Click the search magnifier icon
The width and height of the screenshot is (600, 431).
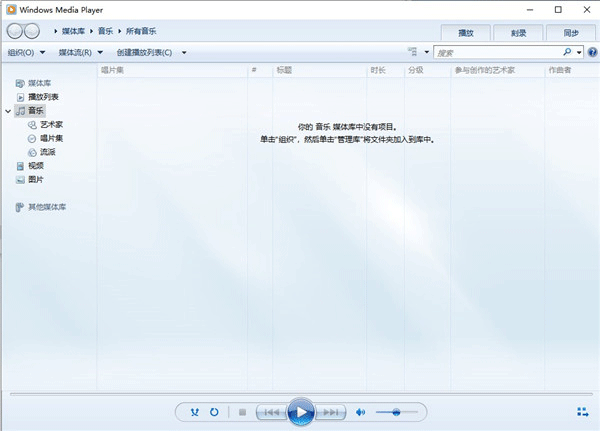(567, 52)
